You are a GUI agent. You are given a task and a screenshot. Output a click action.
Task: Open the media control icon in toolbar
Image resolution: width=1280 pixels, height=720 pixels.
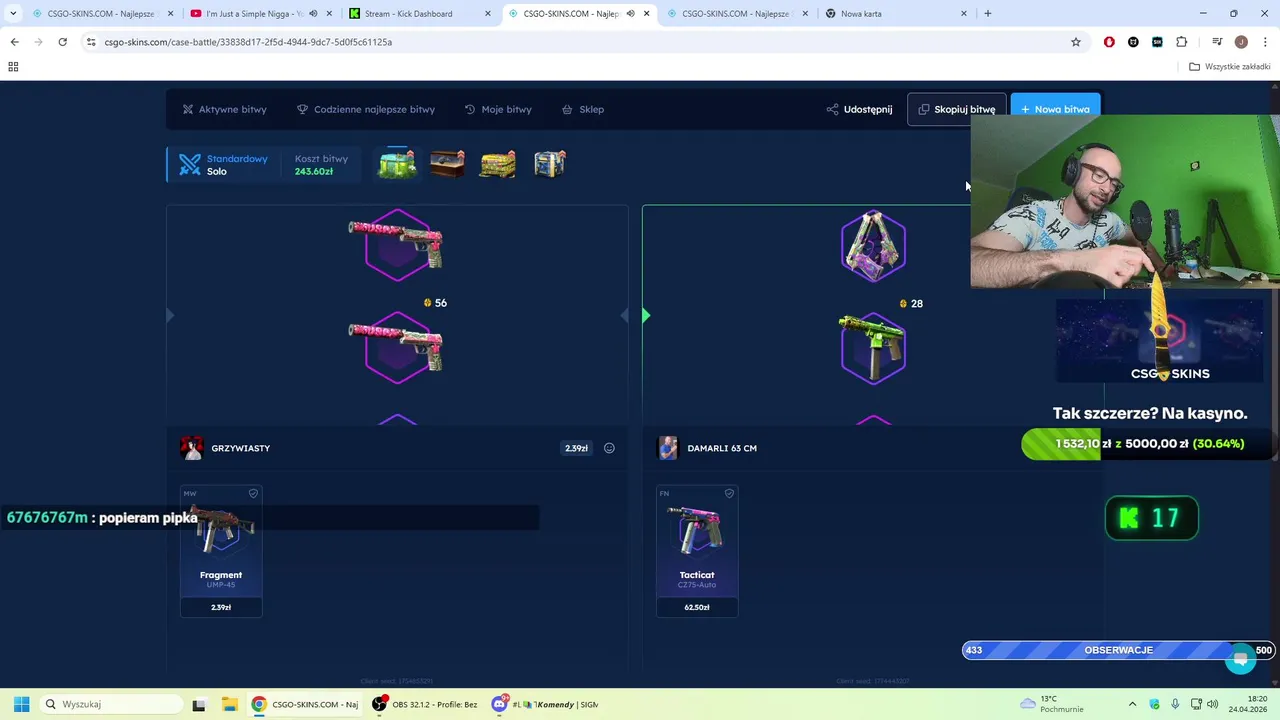(x=1217, y=42)
